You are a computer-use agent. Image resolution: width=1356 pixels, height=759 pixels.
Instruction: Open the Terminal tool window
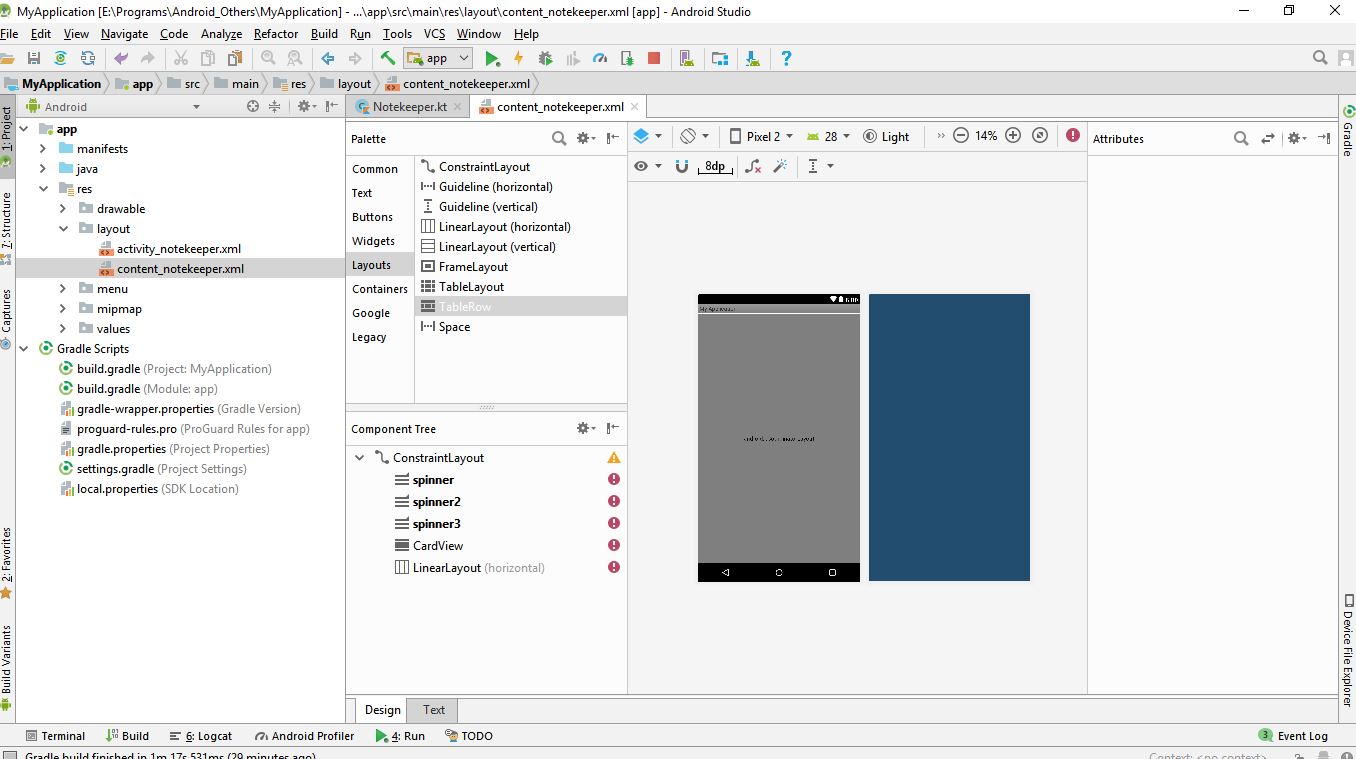pyautogui.click(x=55, y=735)
